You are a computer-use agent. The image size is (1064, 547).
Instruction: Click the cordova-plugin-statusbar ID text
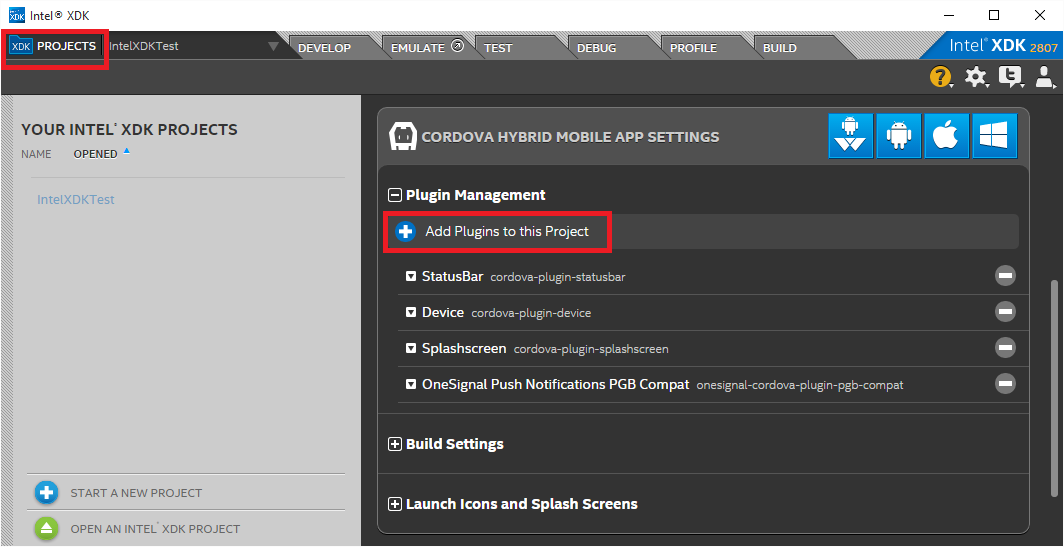point(558,277)
